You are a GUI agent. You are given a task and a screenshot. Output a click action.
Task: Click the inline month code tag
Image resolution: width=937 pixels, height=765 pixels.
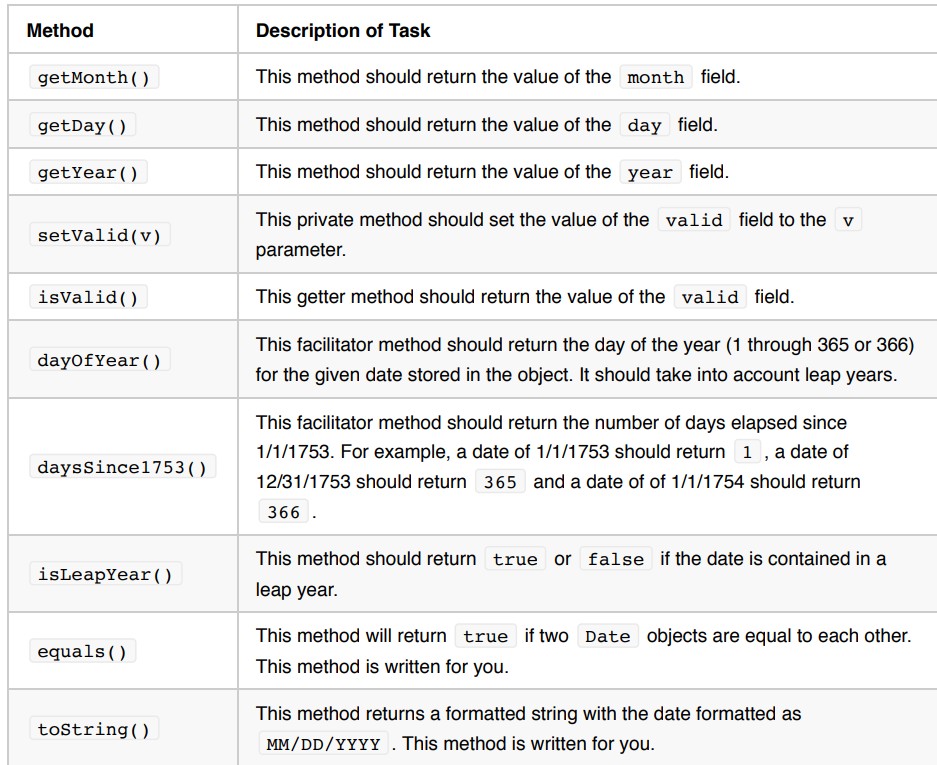point(656,77)
